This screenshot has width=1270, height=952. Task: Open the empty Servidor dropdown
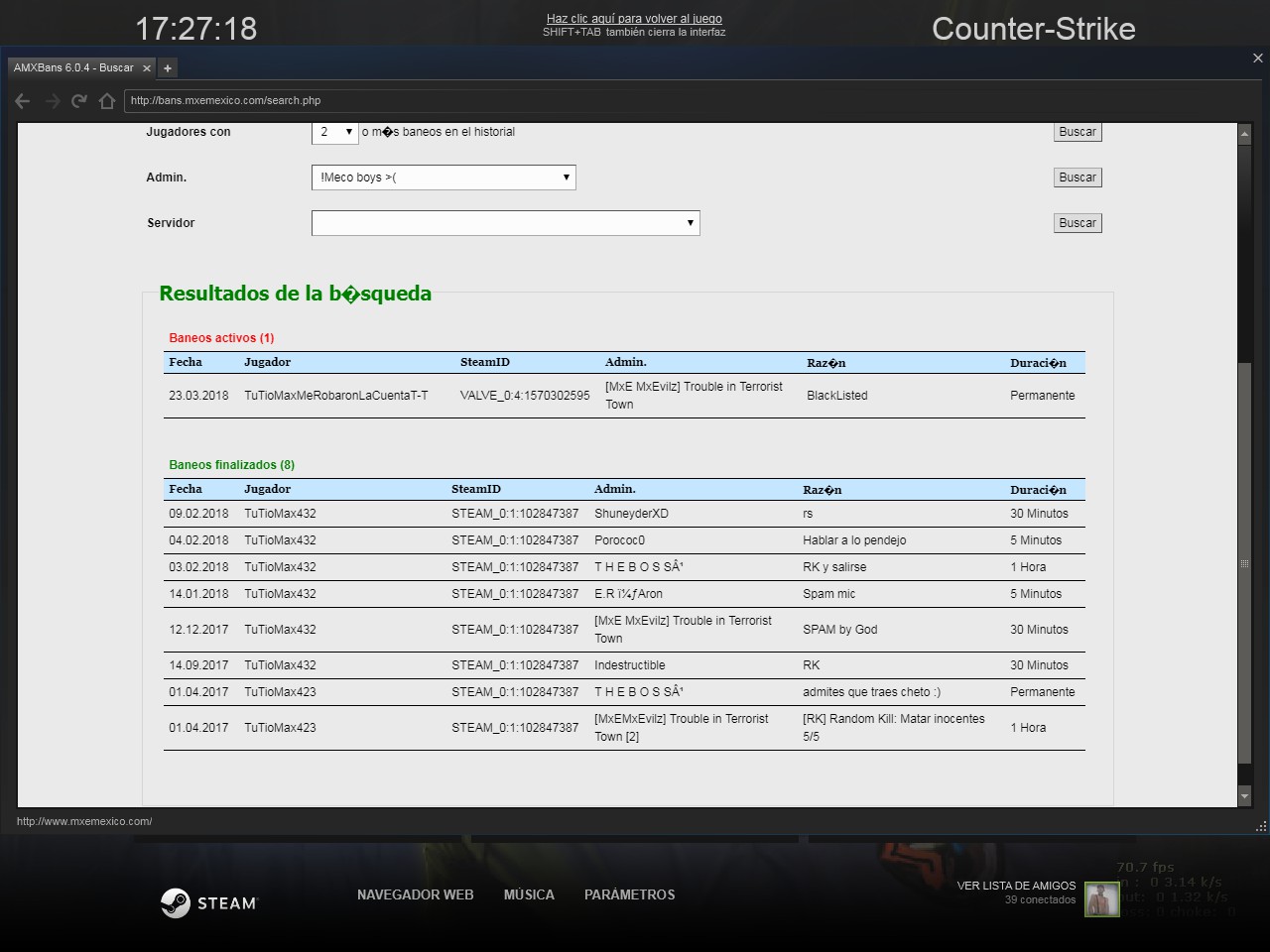(506, 223)
